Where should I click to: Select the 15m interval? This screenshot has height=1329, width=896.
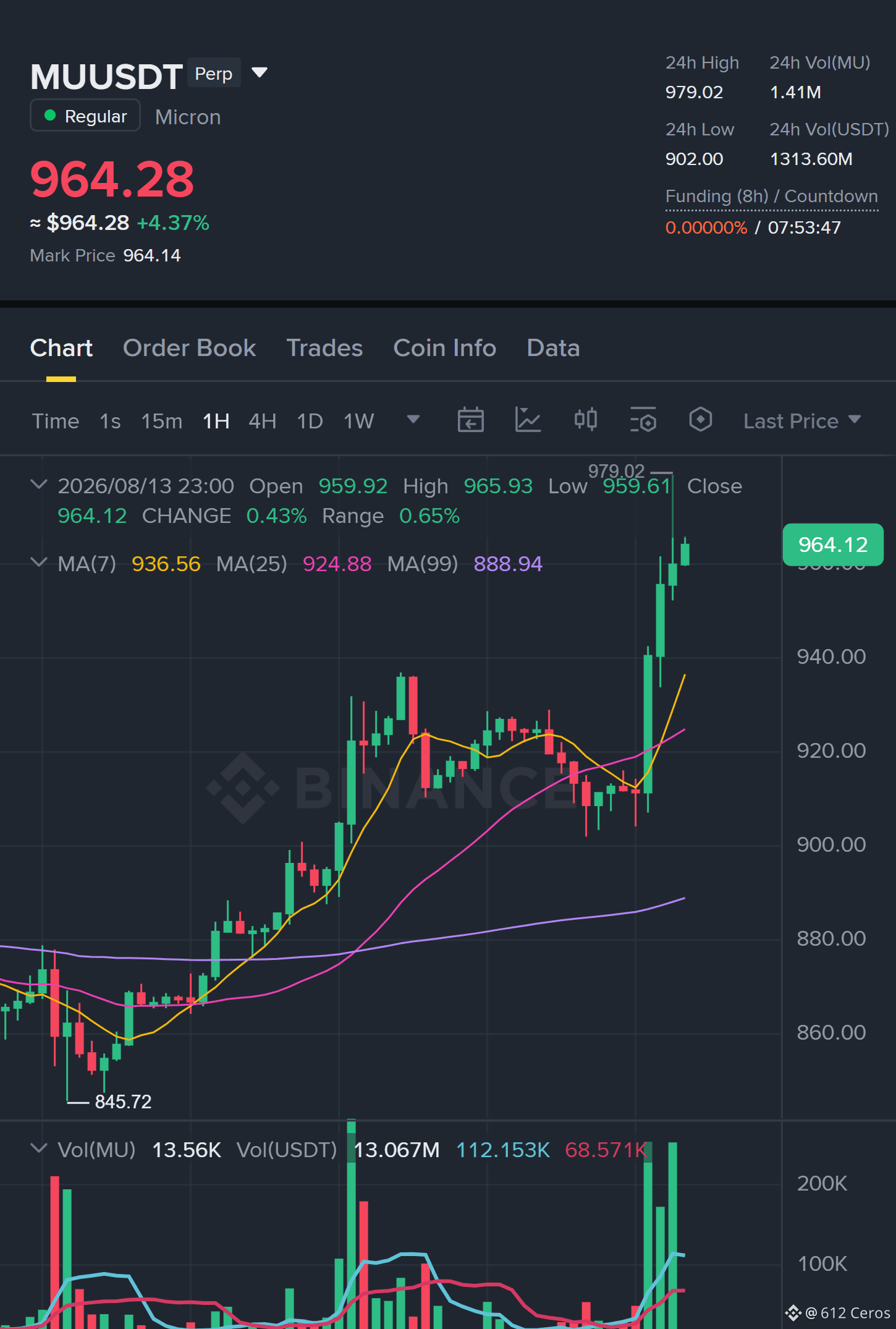click(x=161, y=421)
